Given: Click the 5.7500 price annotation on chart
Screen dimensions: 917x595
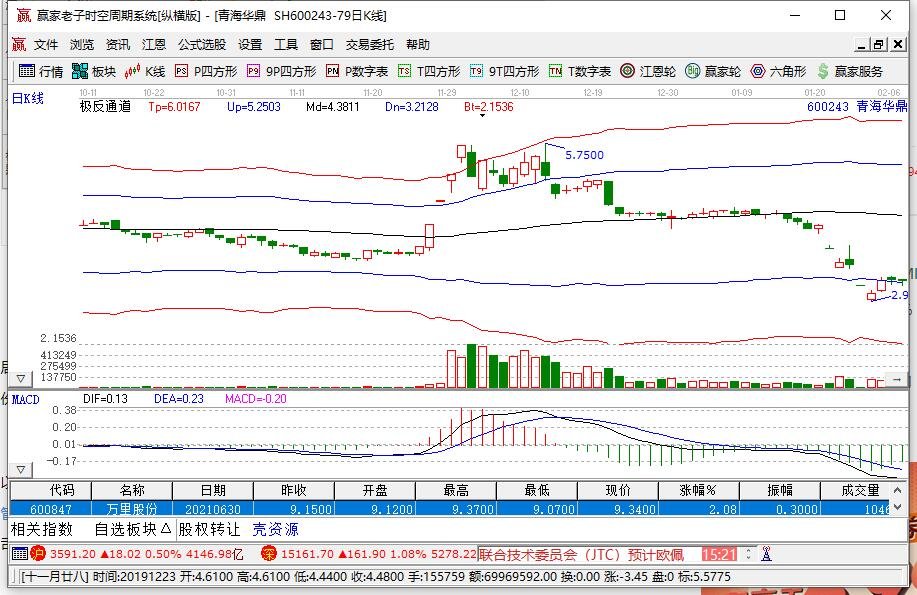Looking at the screenshot, I should [x=584, y=155].
